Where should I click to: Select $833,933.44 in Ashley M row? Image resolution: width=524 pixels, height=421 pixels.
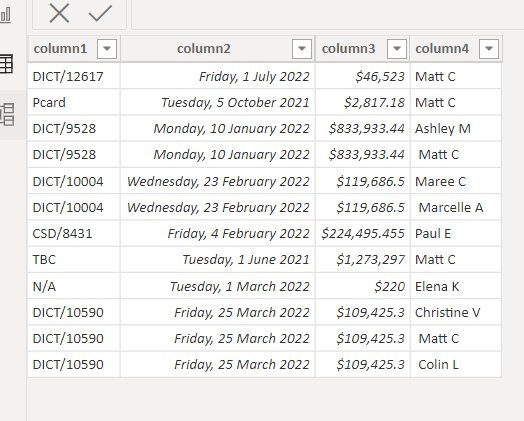363,129
